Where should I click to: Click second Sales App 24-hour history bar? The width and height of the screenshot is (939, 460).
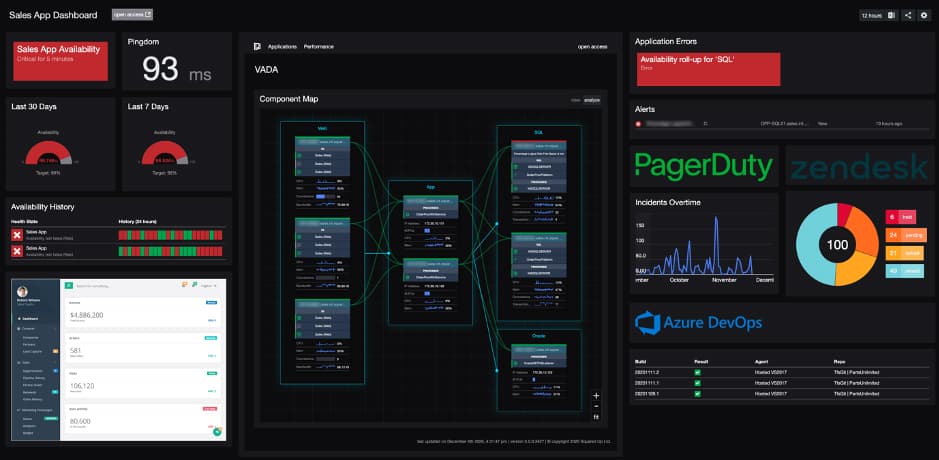[x=171, y=251]
